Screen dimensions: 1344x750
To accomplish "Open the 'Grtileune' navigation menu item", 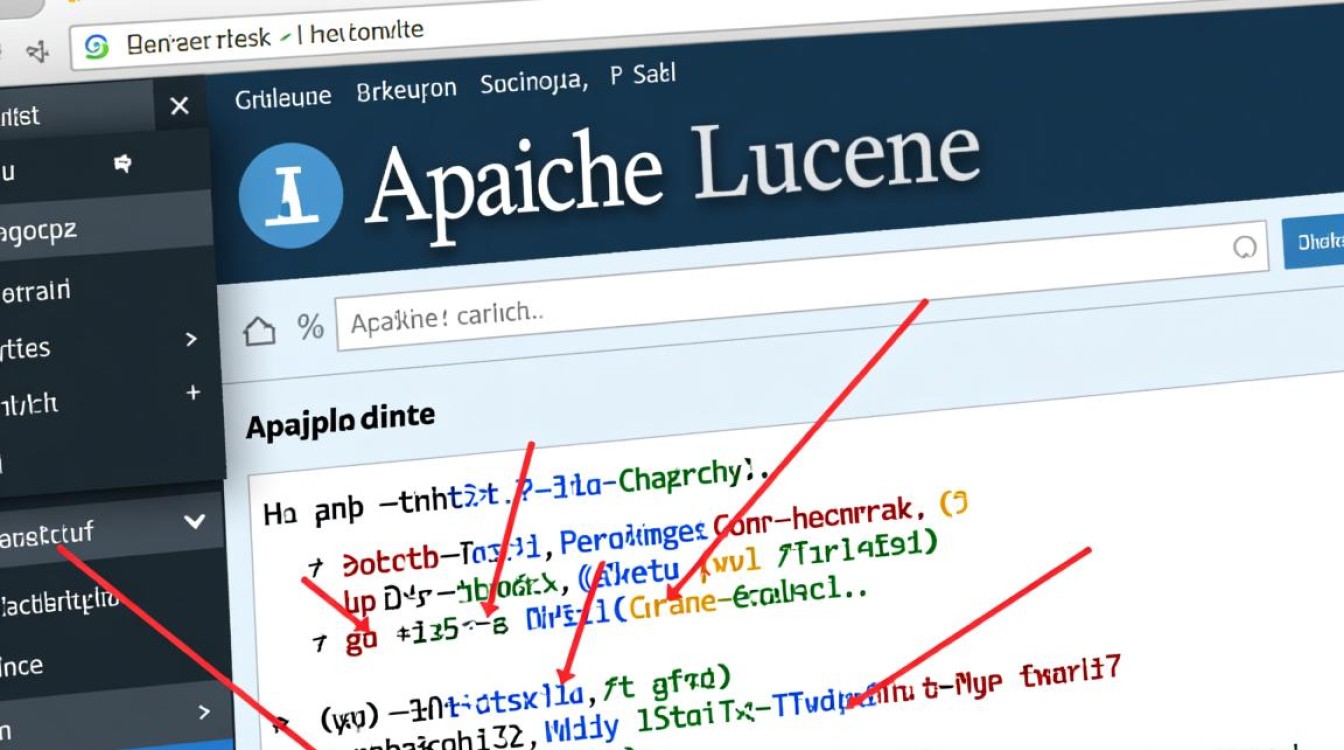I will (x=283, y=98).
